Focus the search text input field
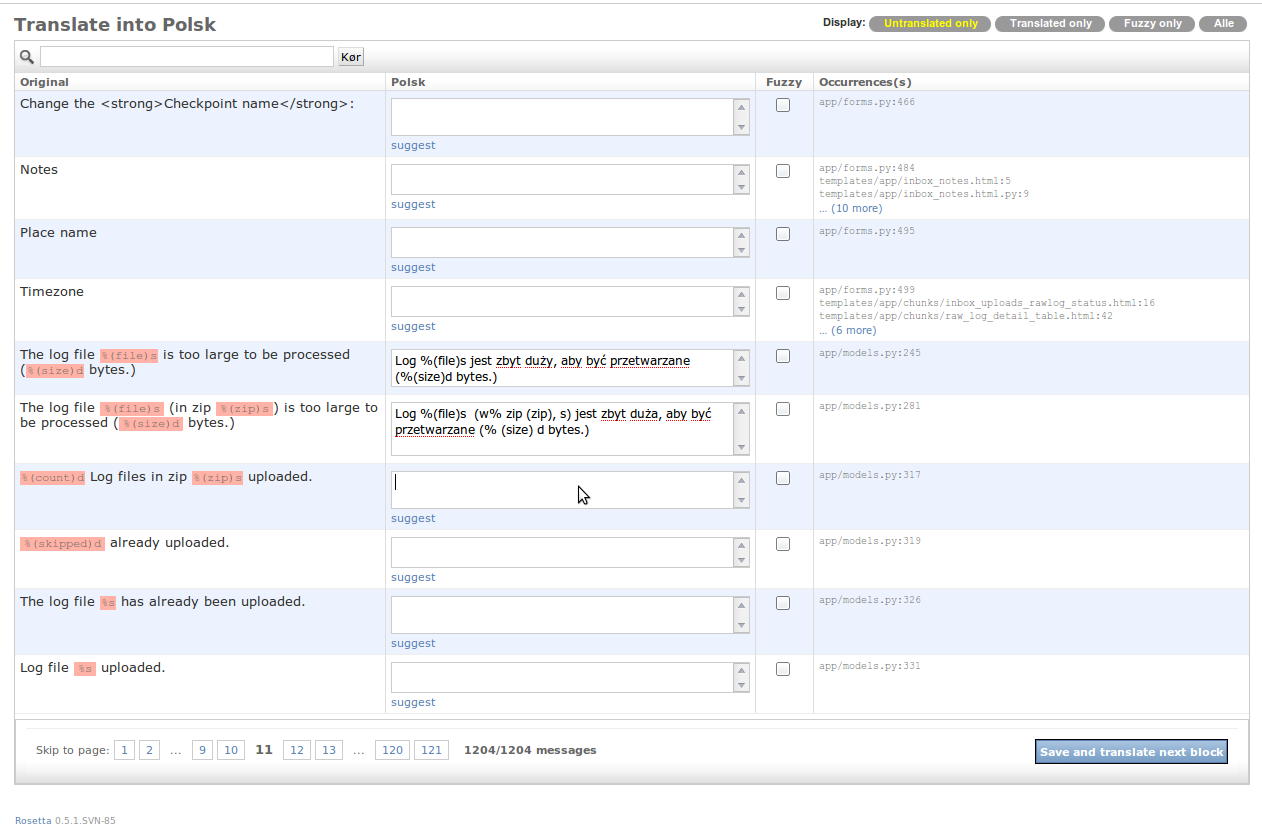 point(186,57)
